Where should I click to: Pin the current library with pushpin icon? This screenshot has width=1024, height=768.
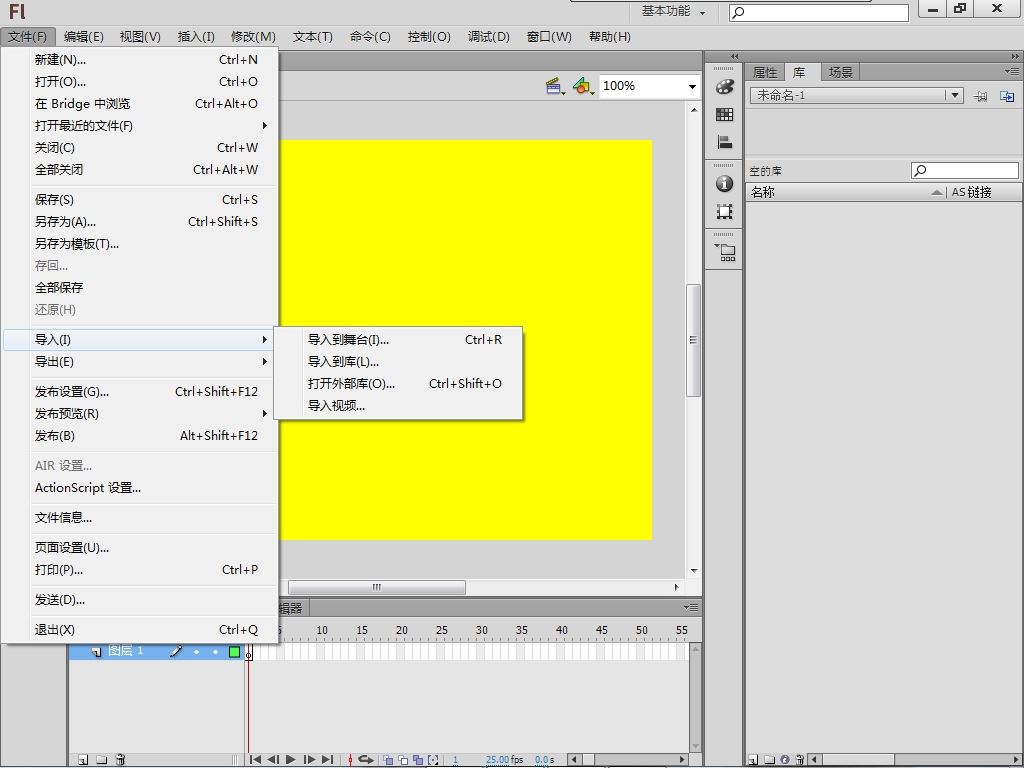click(981, 96)
